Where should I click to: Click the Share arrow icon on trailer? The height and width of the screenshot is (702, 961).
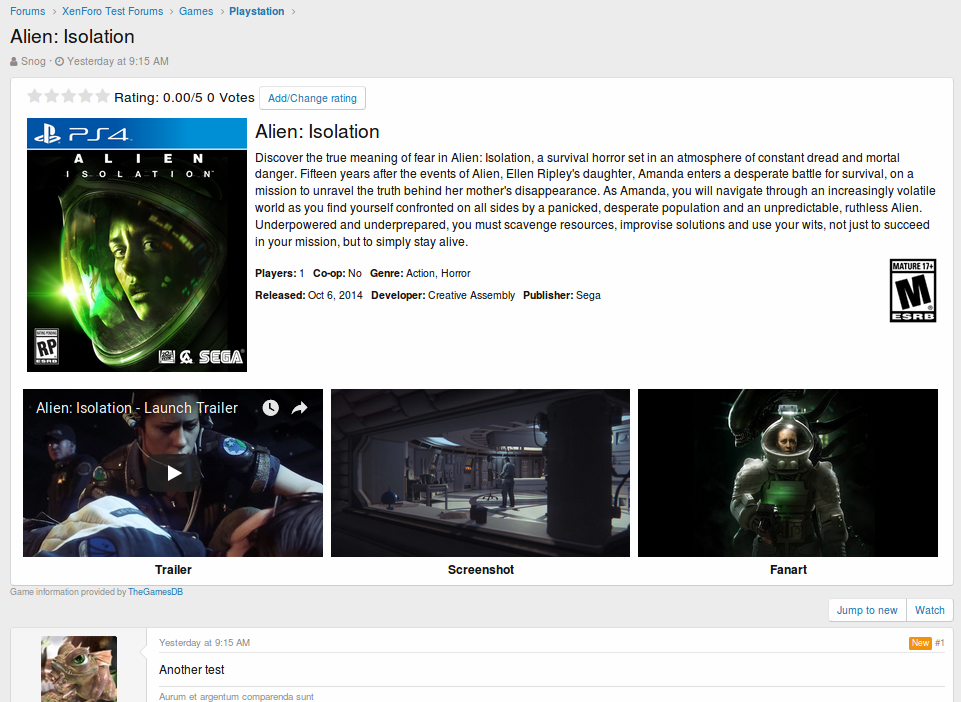click(299, 408)
